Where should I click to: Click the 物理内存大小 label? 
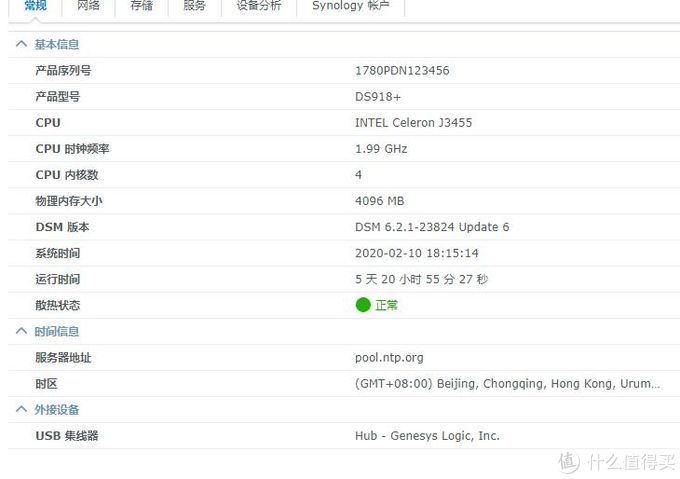click(69, 201)
